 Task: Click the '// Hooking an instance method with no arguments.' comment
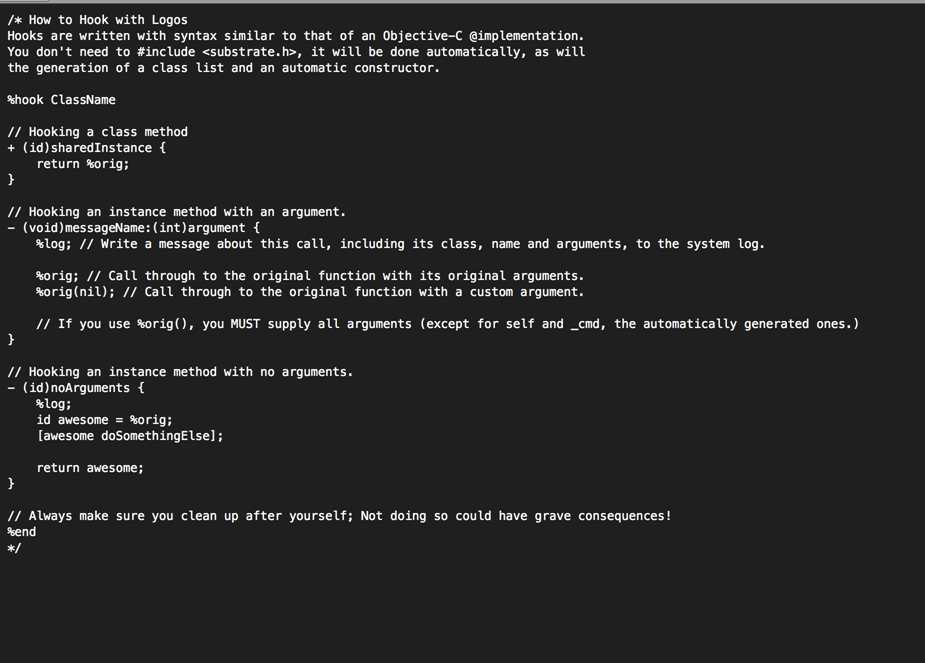pyautogui.click(x=180, y=372)
